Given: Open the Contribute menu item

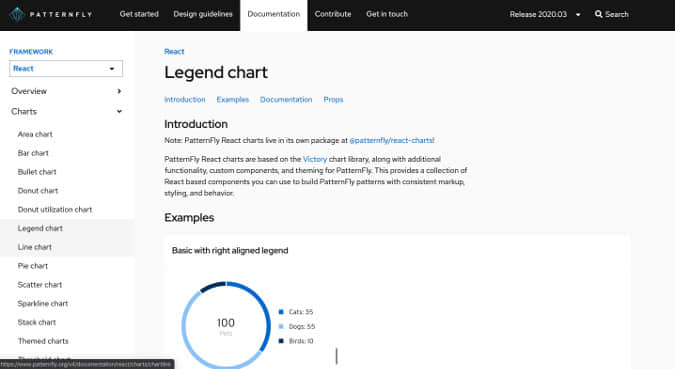Looking at the screenshot, I should tap(333, 14).
